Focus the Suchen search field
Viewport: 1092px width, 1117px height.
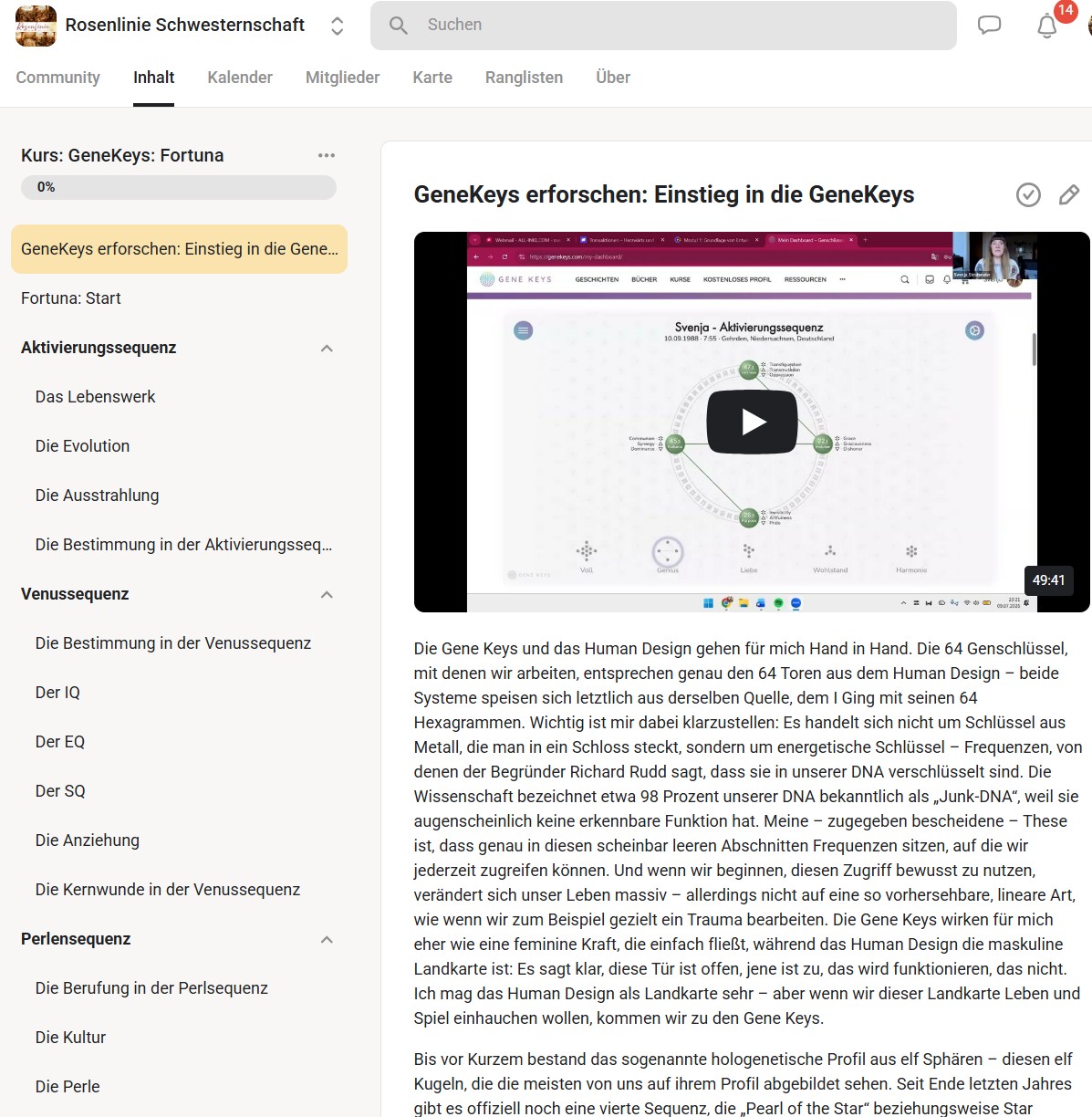coord(663,25)
